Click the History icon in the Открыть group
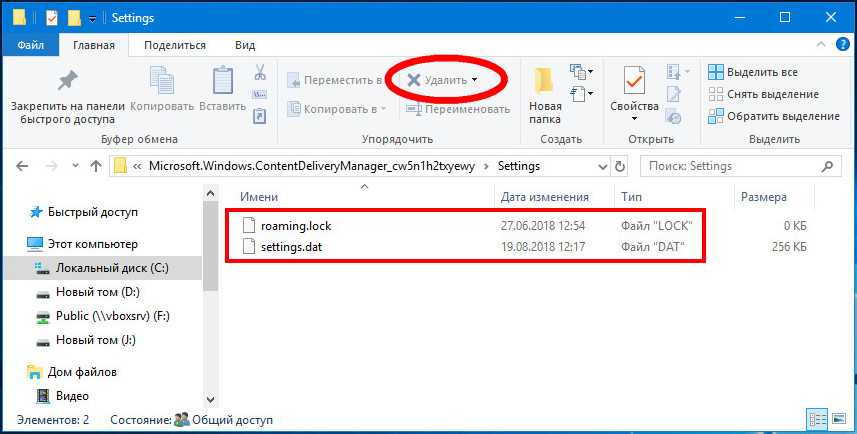 coord(674,116)
